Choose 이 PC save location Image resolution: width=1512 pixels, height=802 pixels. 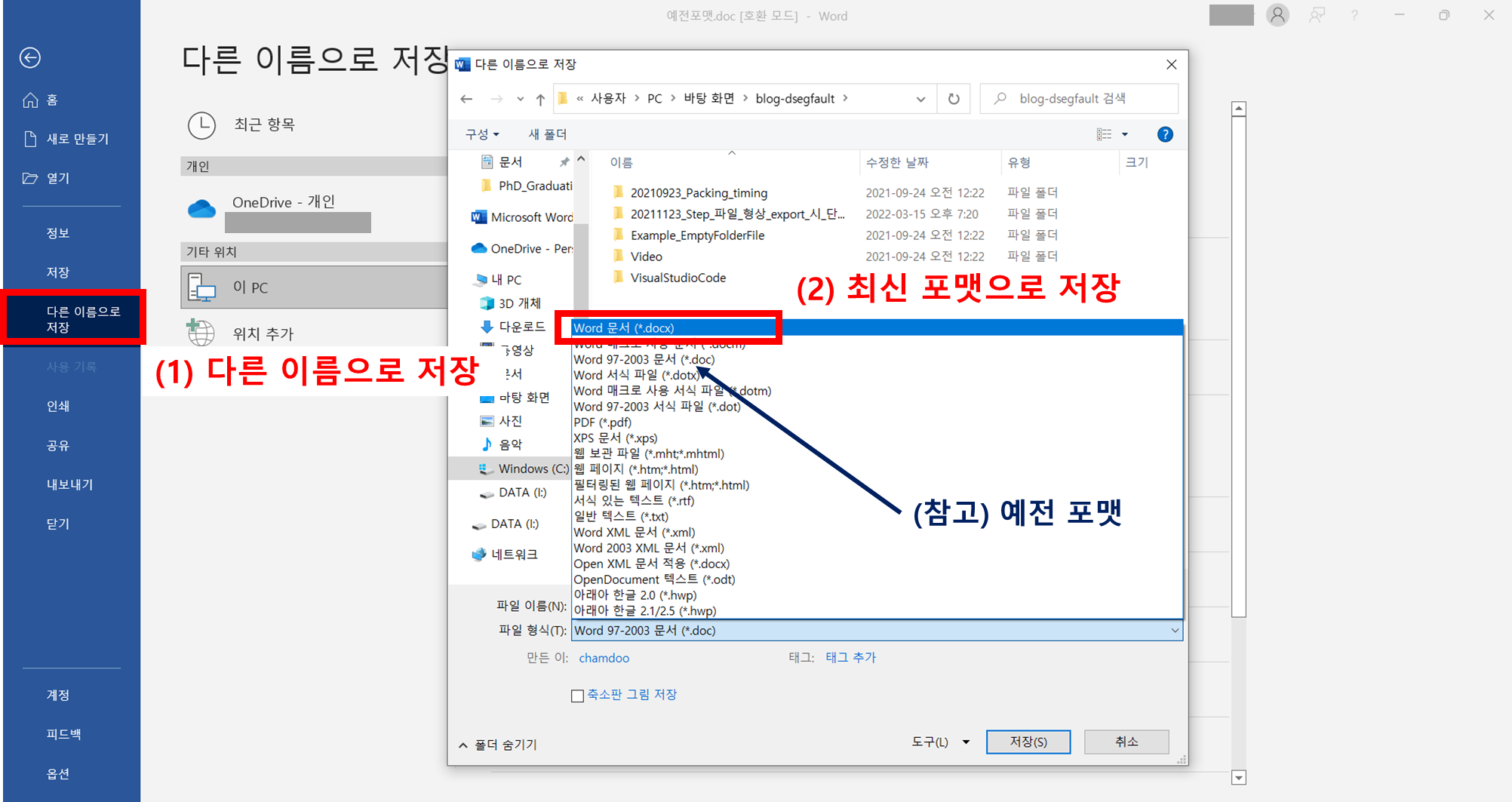313,287
